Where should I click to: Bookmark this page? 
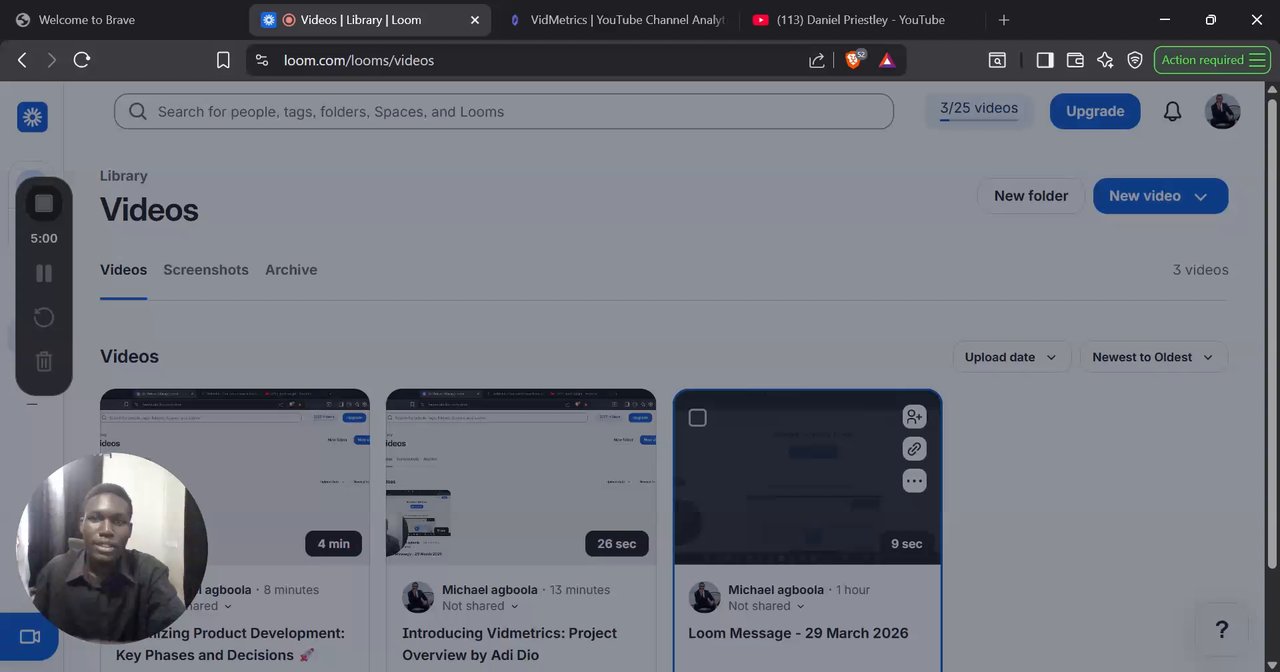pos(223,60)
